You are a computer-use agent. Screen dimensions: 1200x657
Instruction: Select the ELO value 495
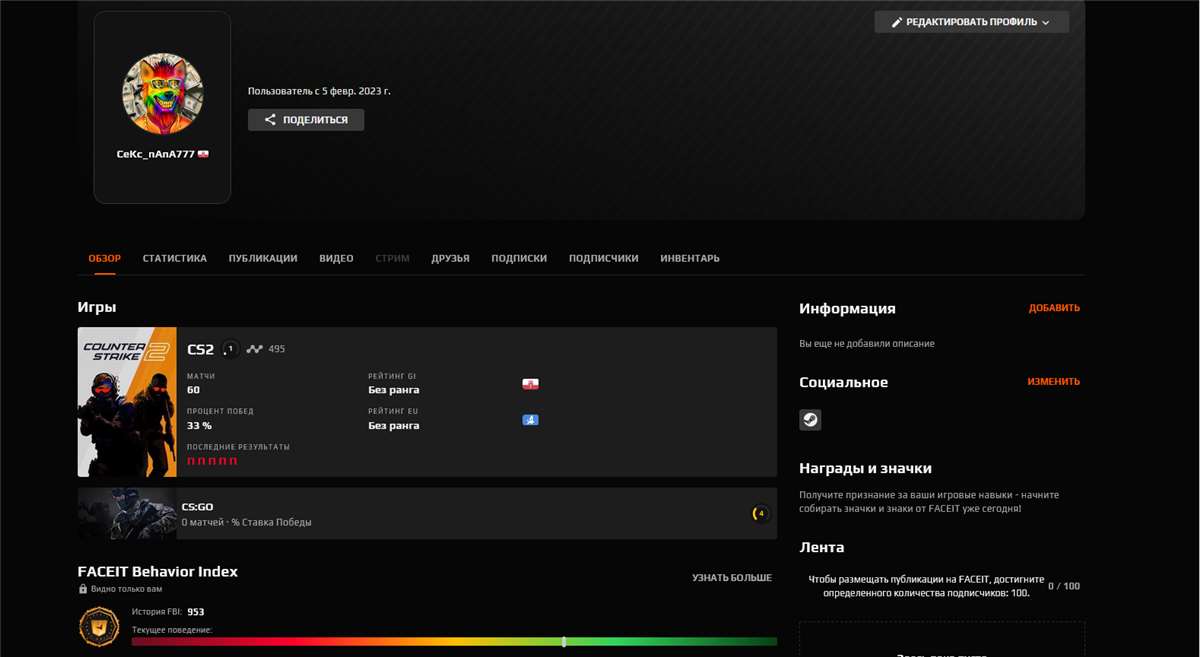(x=277, y=349)
